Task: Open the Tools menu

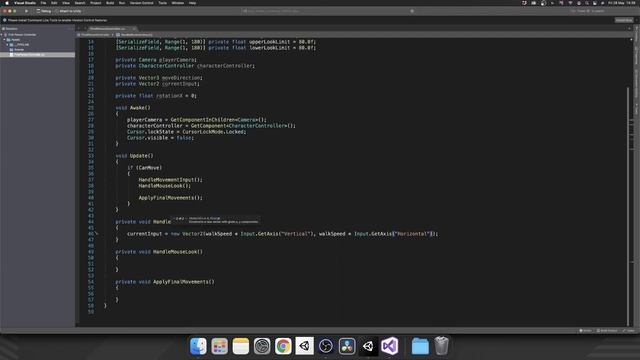Action: [162, 3]
